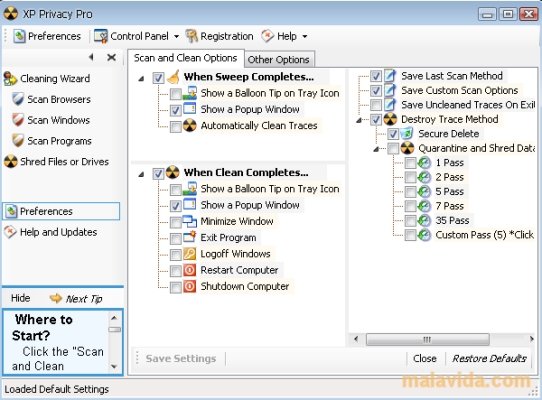Screen dimensions: 542x400
Task: Click the 35 Pass globe icon
Action: 424,221
